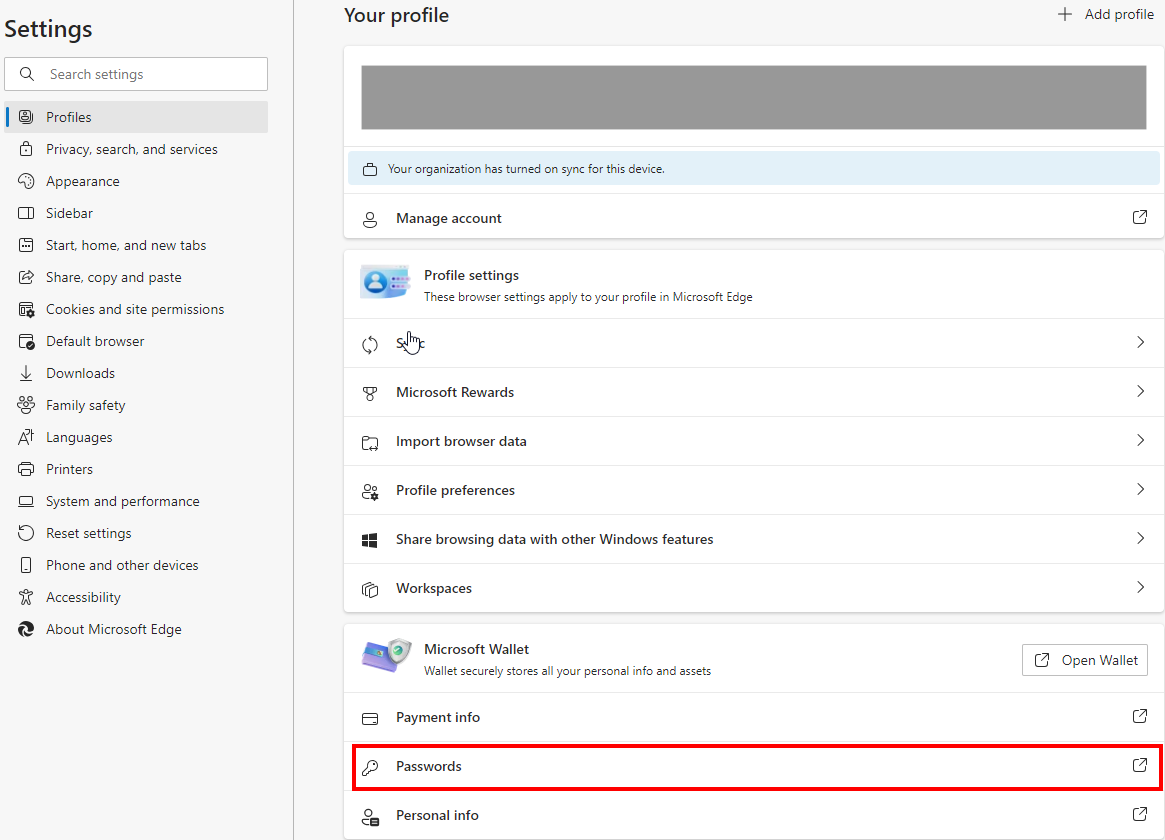The image size is (1165, 840).
Task: Click the organization sync notice text
Action: point(526,169)
